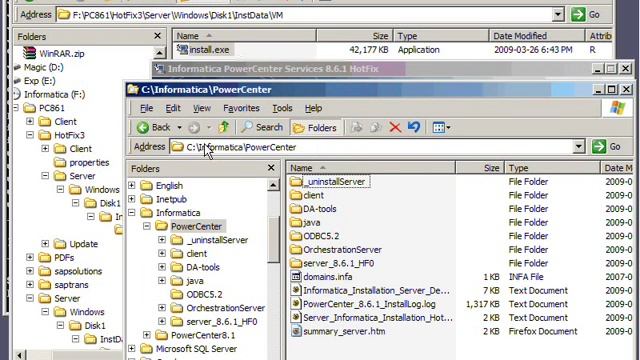Screen dimensions: 640x360
Task: Select ODBC5.2 in the folder tree
Action: (197, 294)
